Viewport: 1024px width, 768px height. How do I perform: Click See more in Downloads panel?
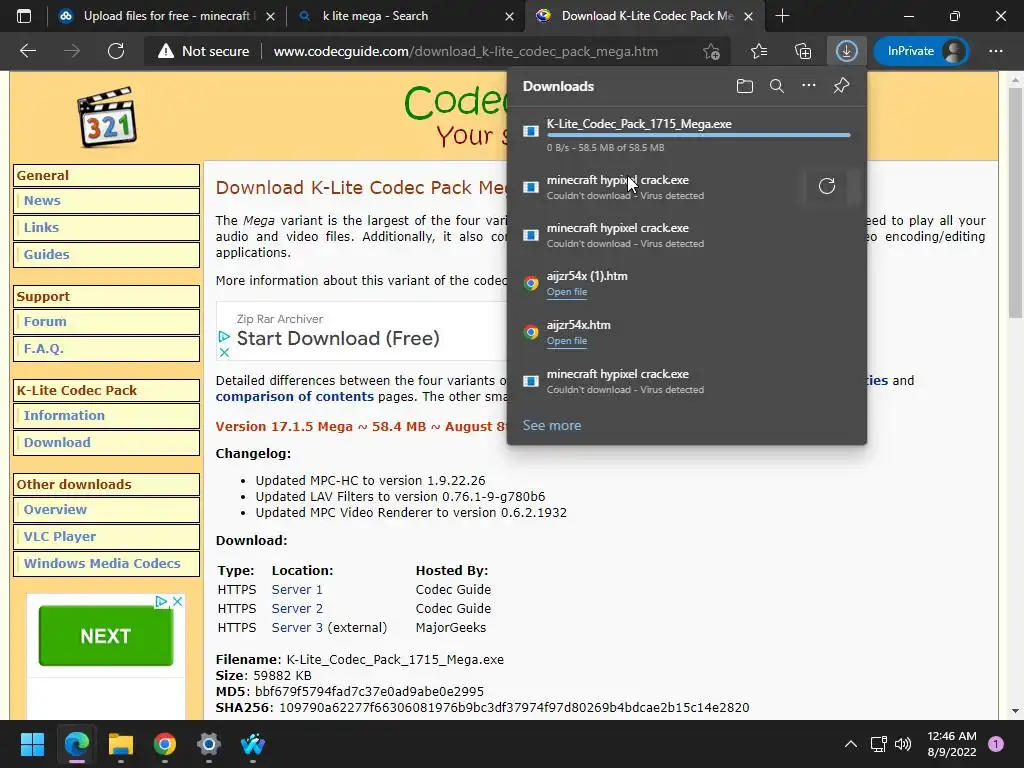coord(551,425)
